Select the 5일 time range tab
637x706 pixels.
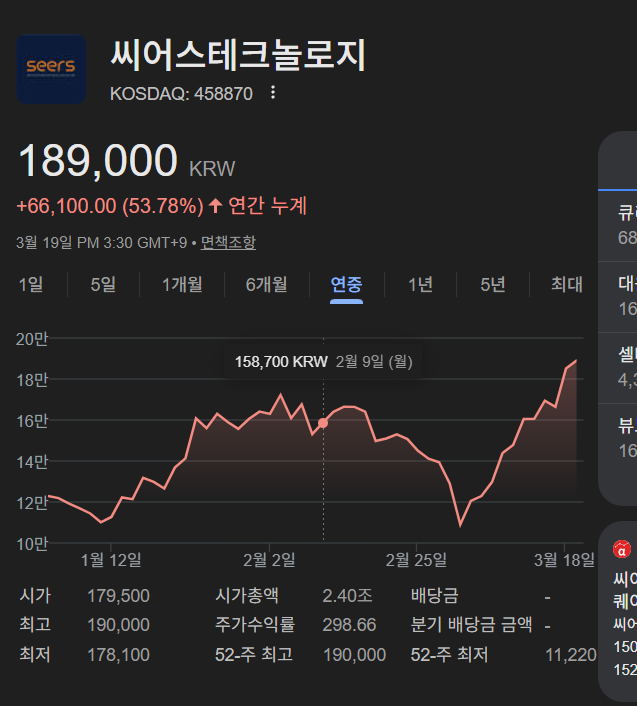point(103,285)
